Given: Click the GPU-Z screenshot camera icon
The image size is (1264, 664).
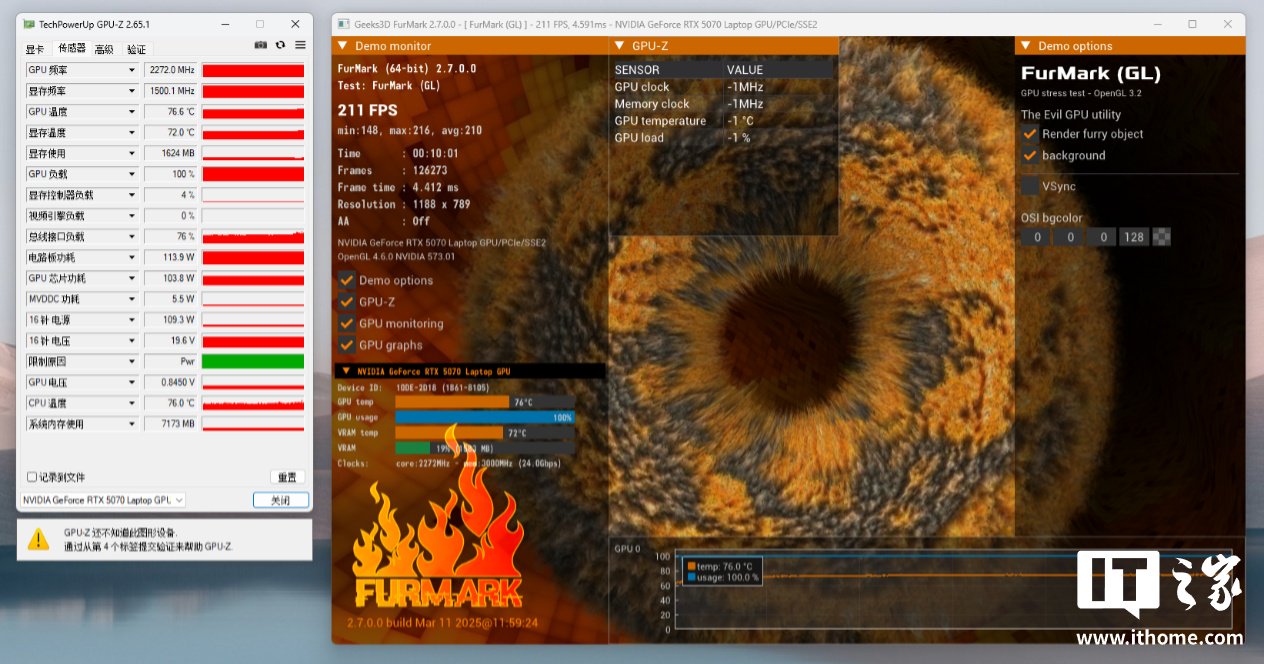Looking at the screenshot, I should click(261, 45).
